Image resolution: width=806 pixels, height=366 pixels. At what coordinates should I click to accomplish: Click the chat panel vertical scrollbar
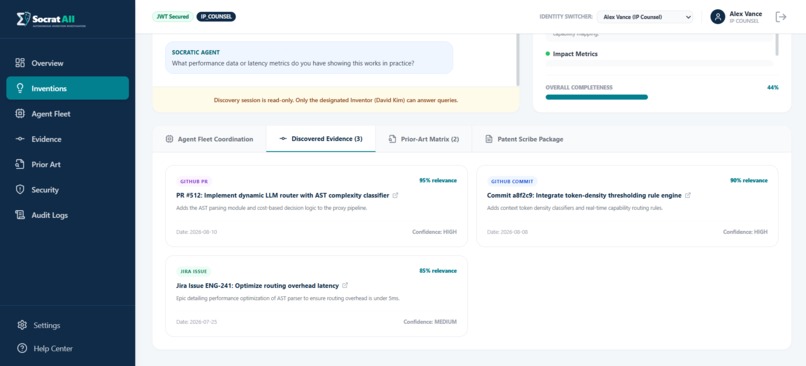click(x=518, y=59)
